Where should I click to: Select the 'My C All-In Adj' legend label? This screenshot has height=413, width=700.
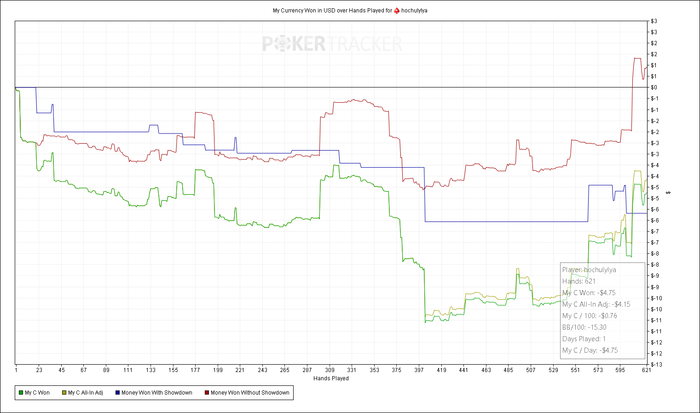tap(85, 393)
